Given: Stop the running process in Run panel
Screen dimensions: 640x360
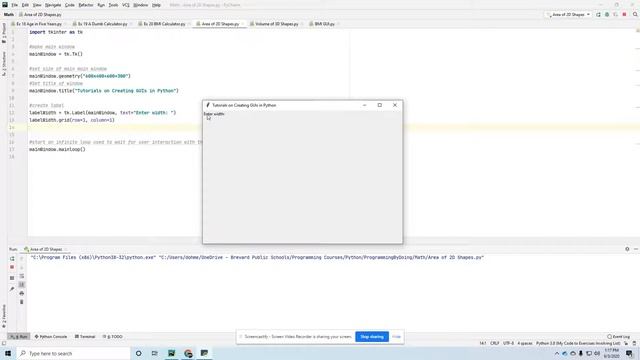Looking at the screenshot, I should pyautogui.click(x=12, y=267).
